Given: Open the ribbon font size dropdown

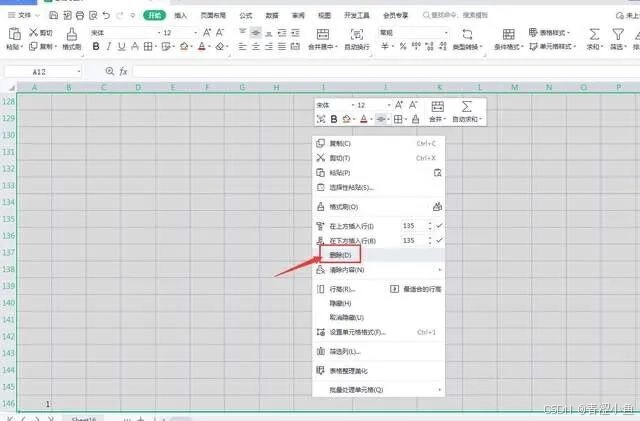Looking at the screenshot, I should tap(196, 33).
